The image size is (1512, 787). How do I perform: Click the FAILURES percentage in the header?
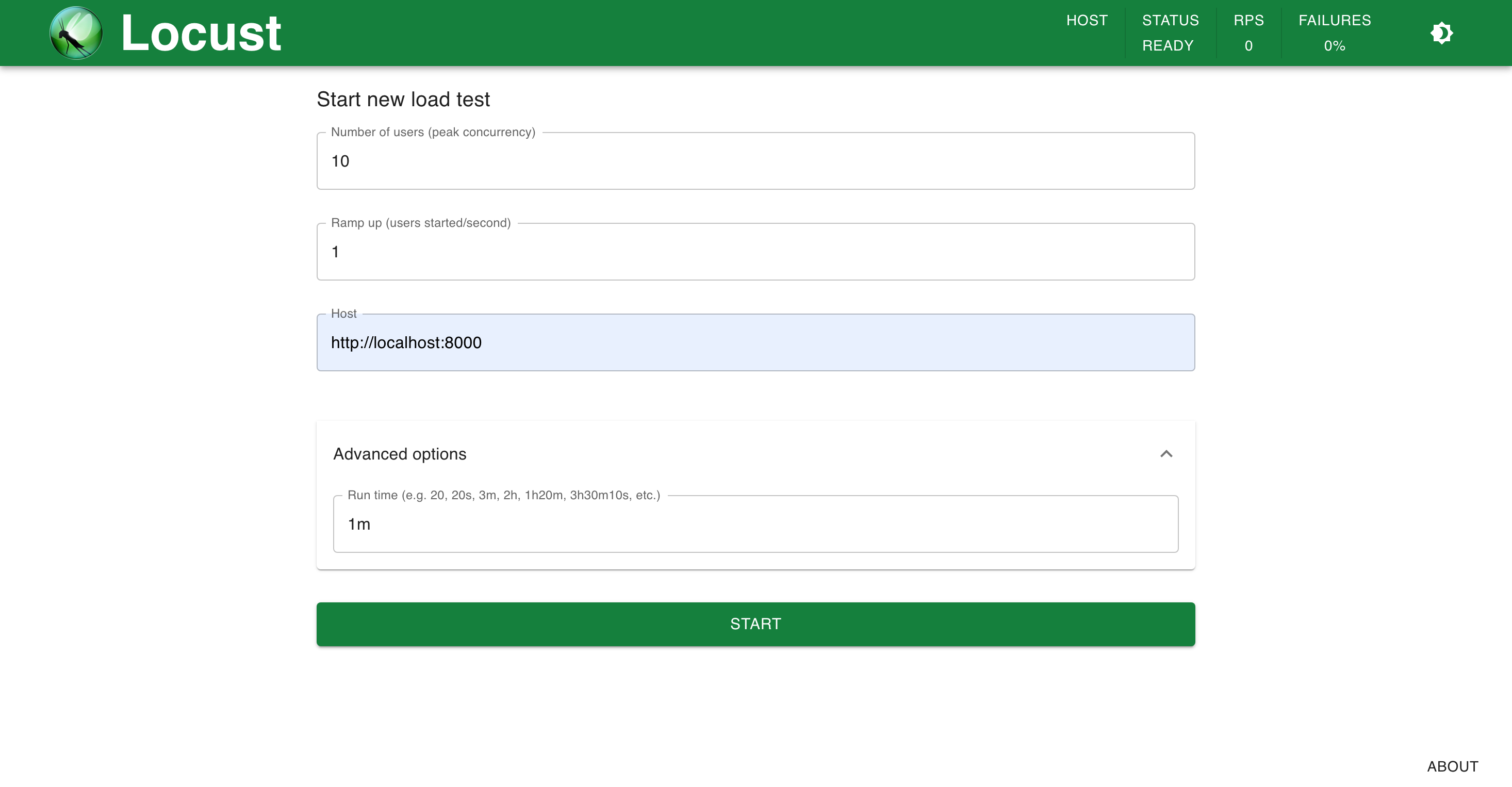point(1334,33)
